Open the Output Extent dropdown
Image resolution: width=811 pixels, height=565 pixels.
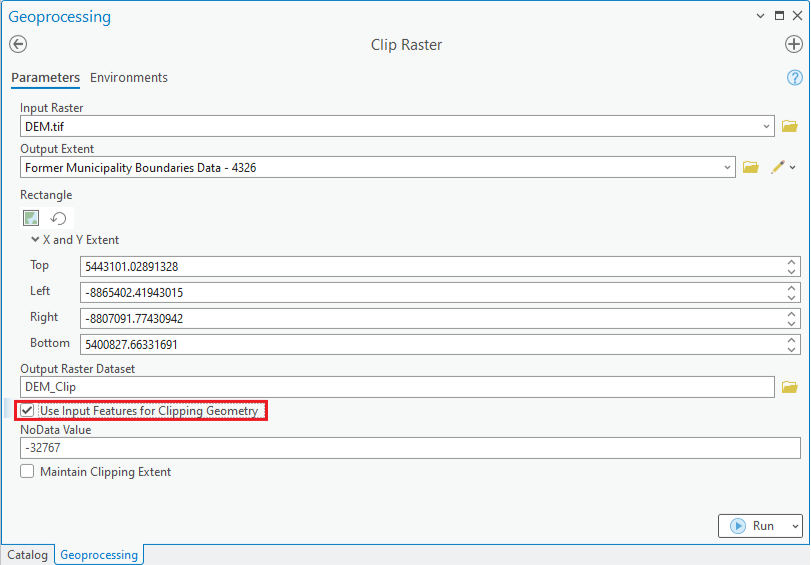[x=727, y=167]
